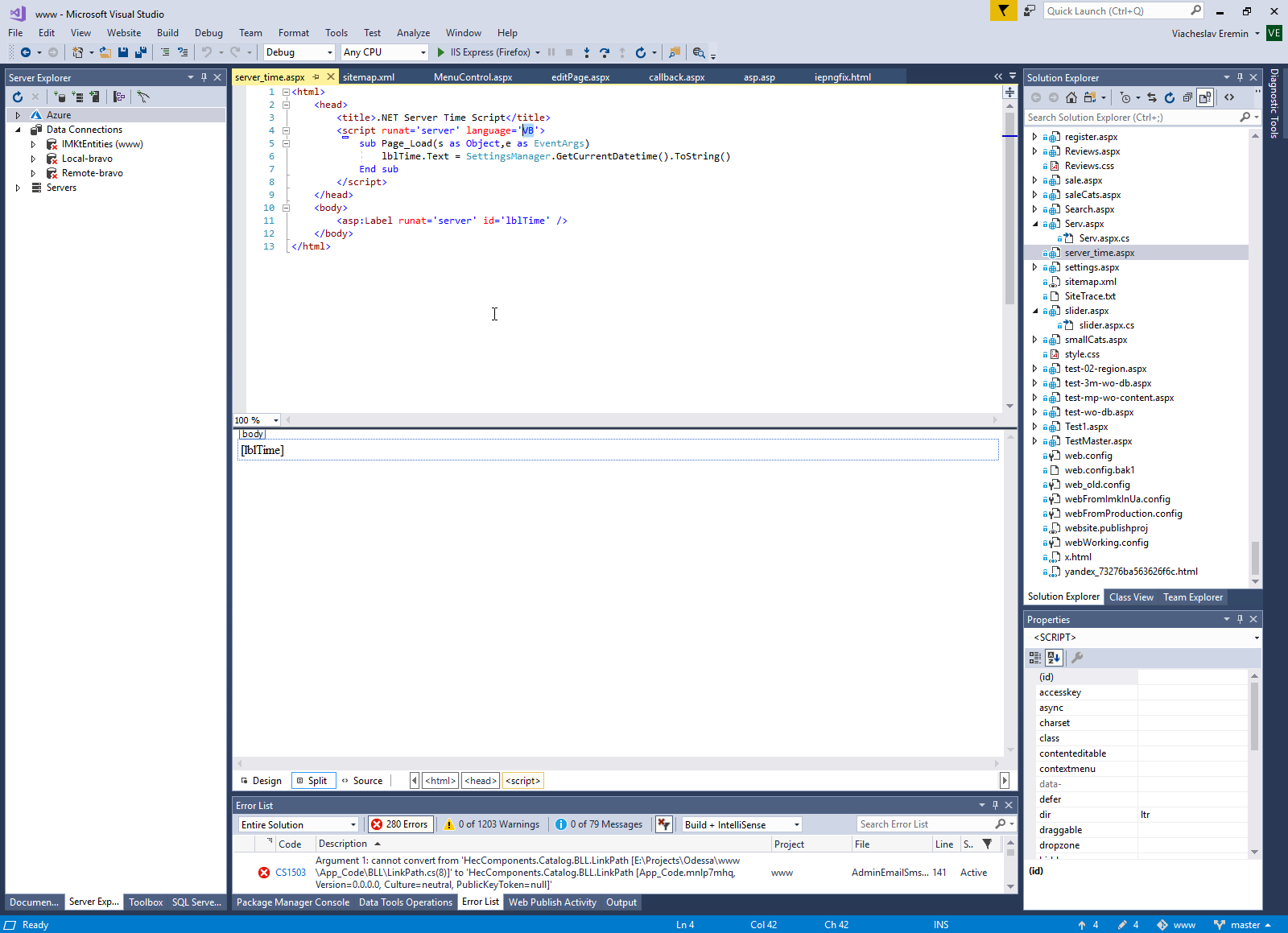Expand the Servers node in Server Explorer
This screenshot has height=933, width=1288.
[x=18, y=188]
